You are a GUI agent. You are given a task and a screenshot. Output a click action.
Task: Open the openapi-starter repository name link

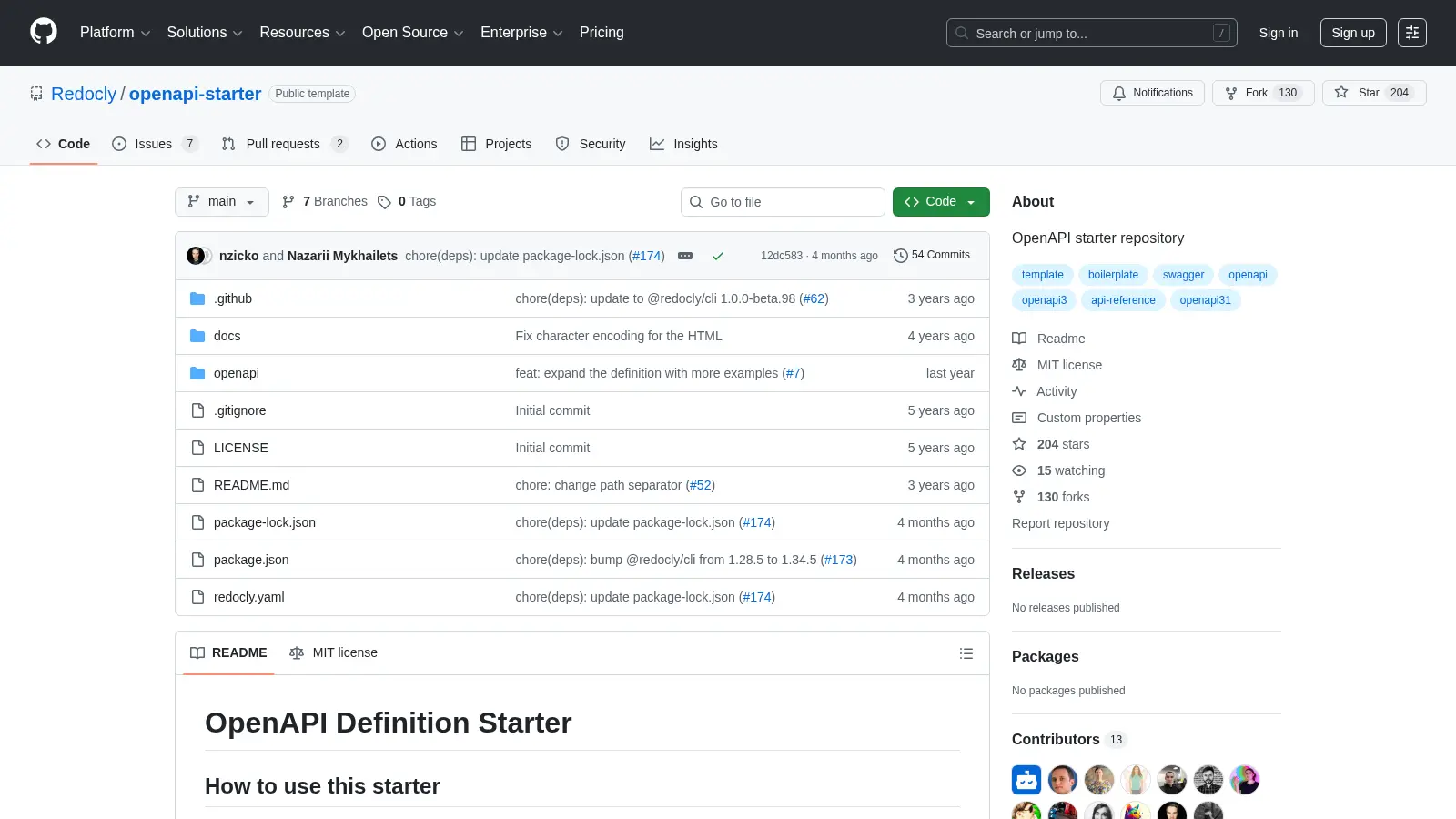click(195, 94)
